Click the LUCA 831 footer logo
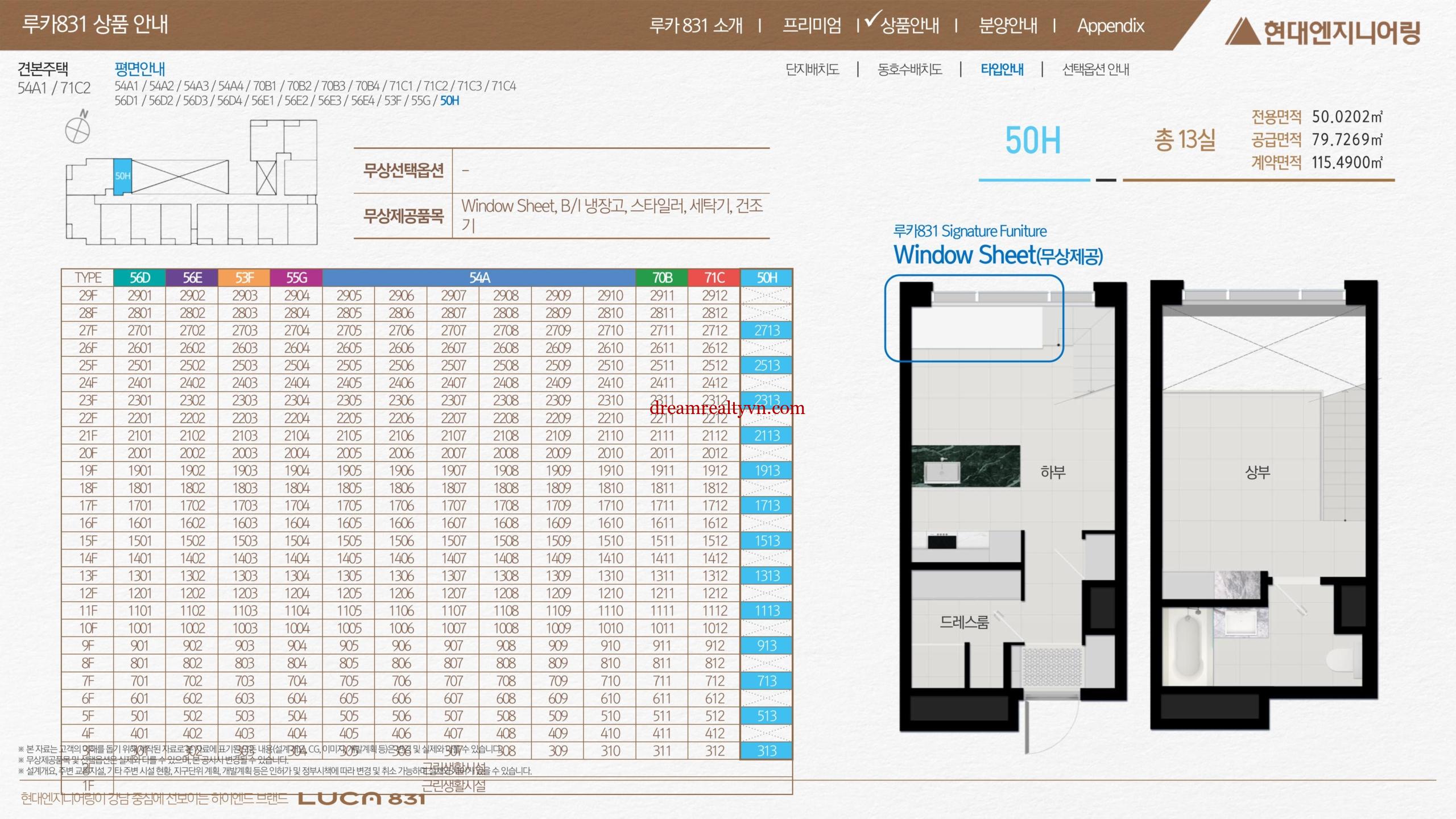Viewport: 1456px width, 819px height. pos(361,799)
